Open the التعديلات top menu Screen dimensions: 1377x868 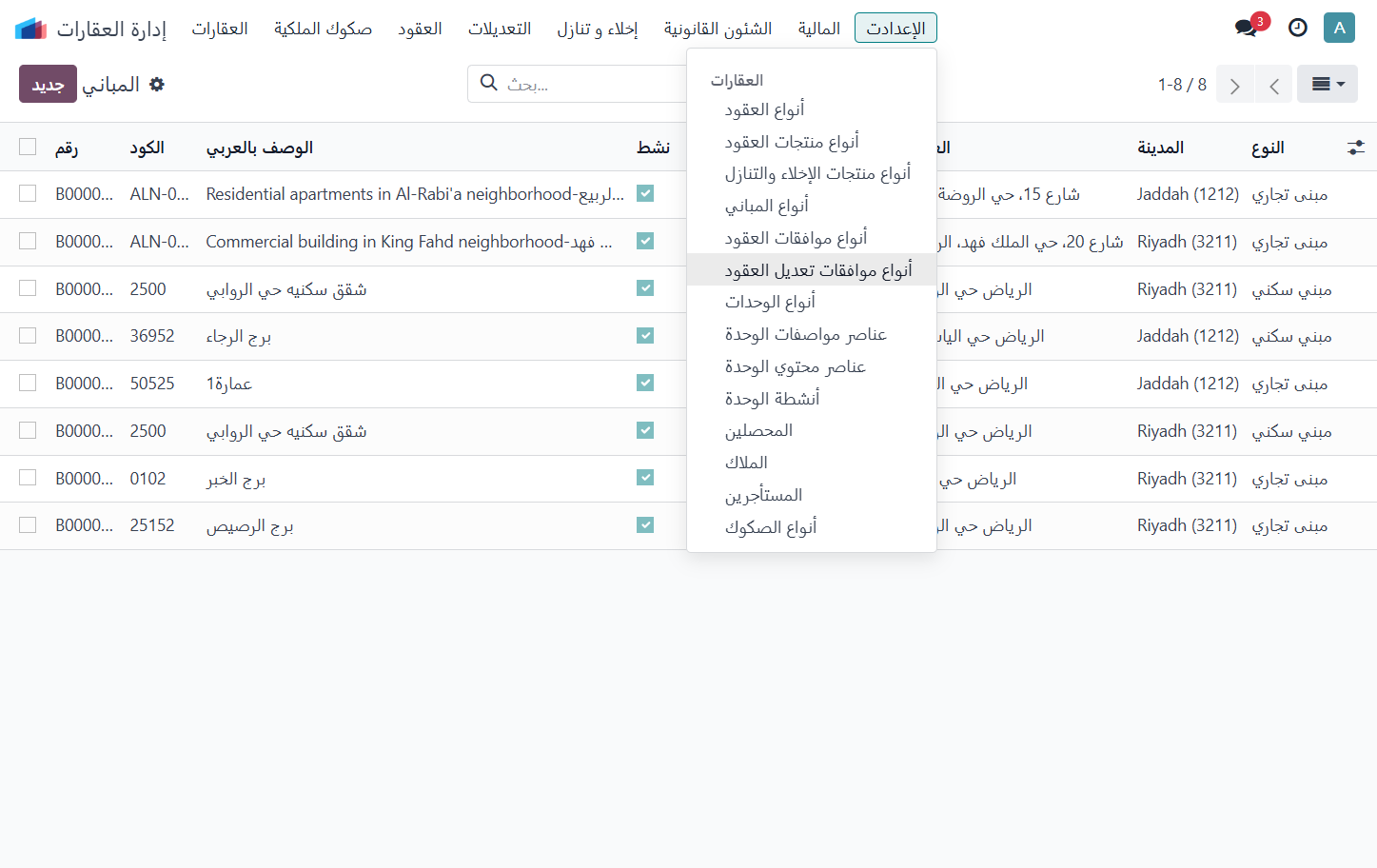coord(500,29)
